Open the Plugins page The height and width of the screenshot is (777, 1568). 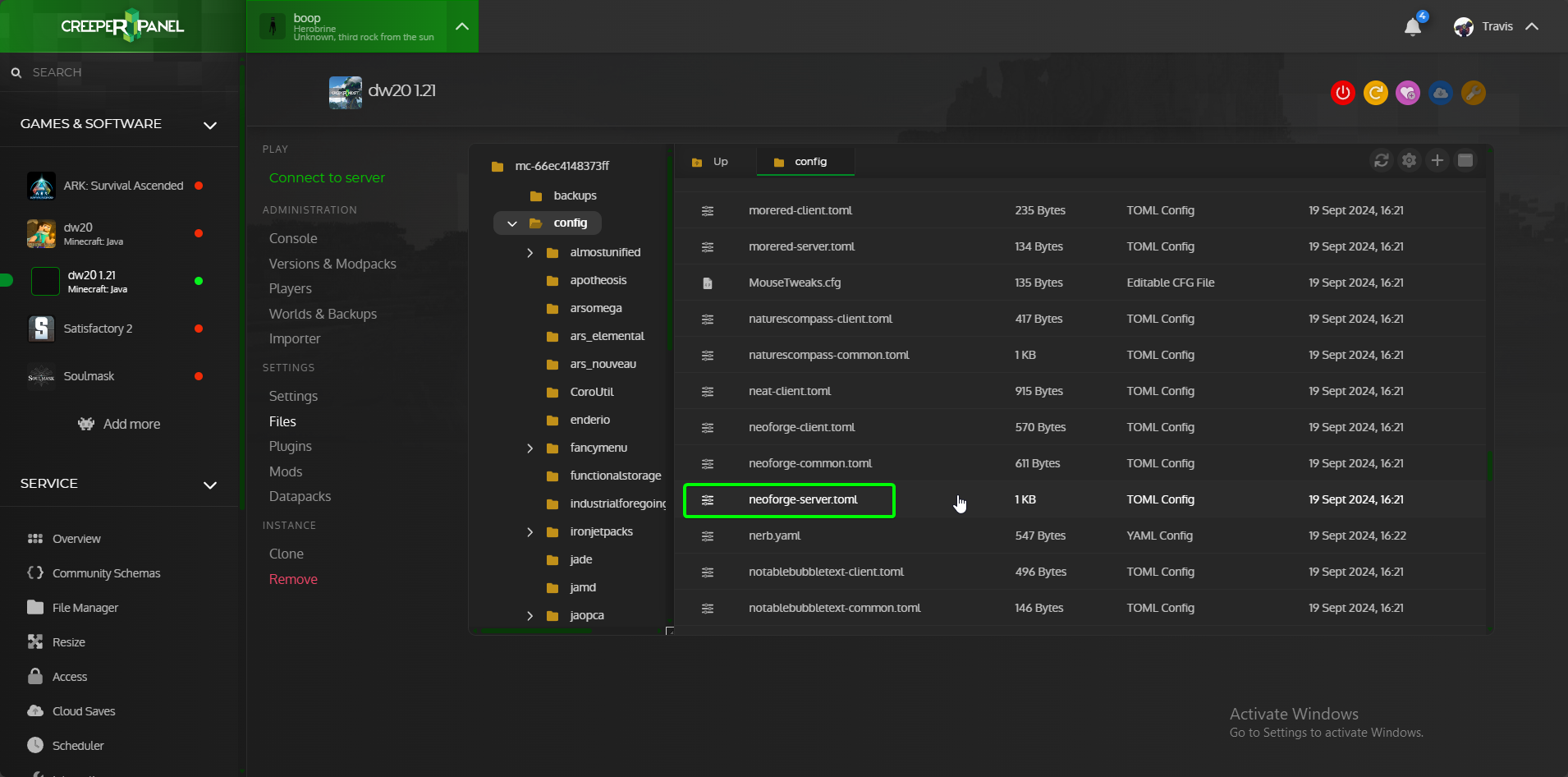[291, 446]
